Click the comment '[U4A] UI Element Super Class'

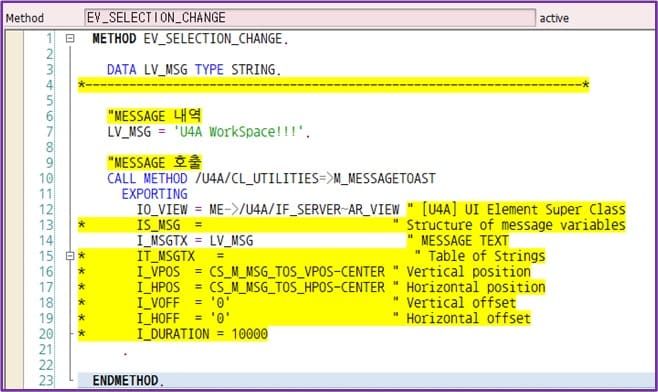pos(523,209)
